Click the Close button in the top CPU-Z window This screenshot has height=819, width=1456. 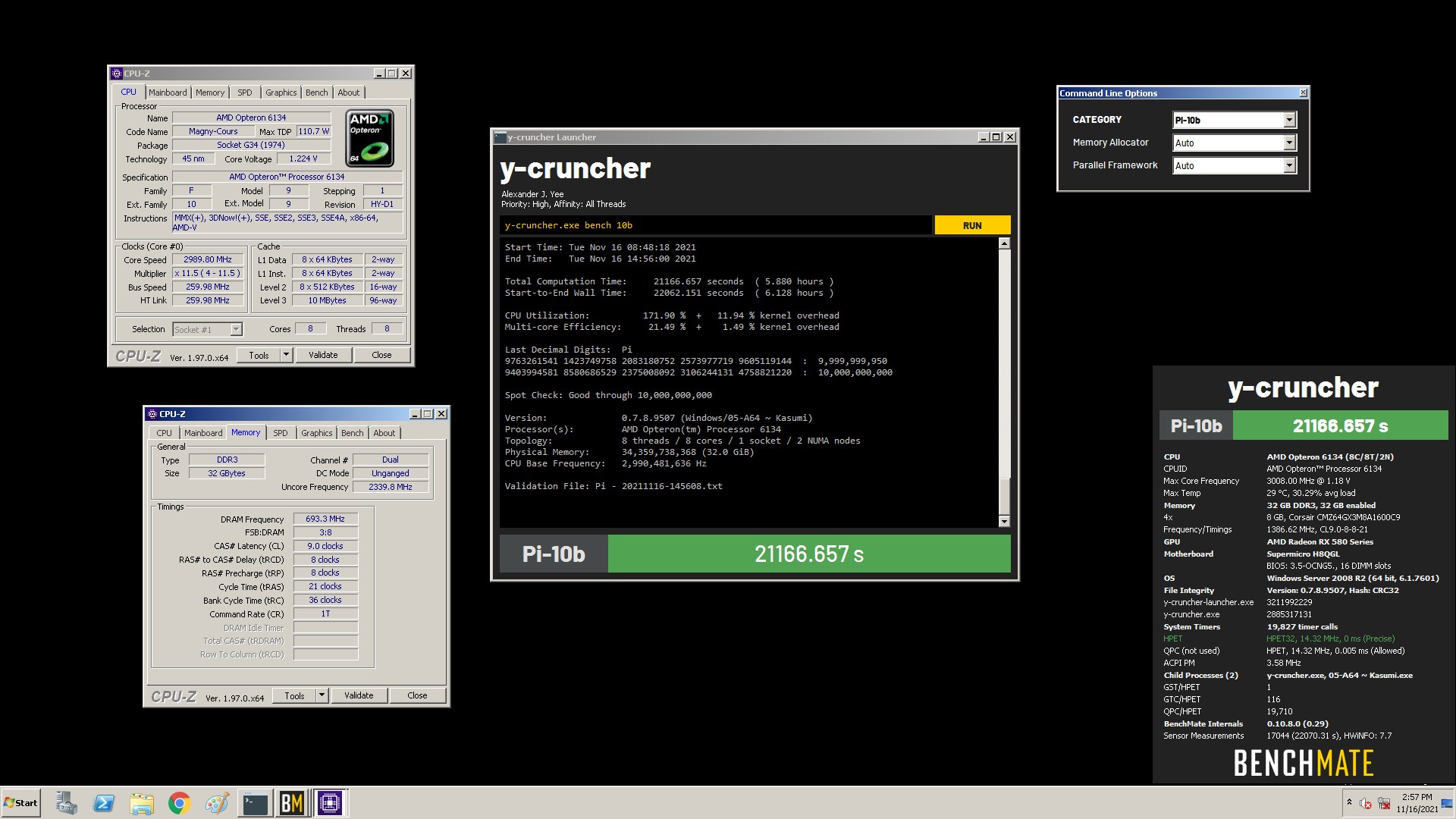(x=381, y=355)
